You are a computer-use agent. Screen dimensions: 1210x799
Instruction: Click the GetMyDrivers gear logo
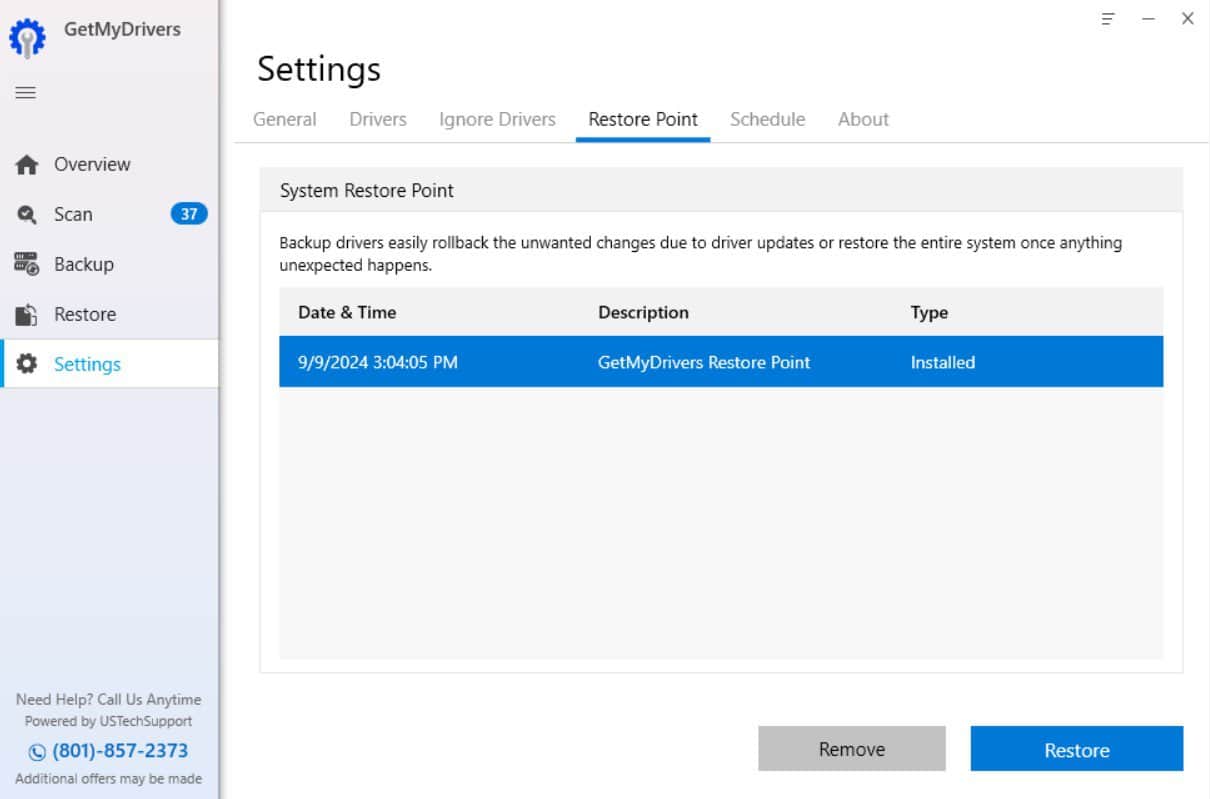click(x=28, y=38)
